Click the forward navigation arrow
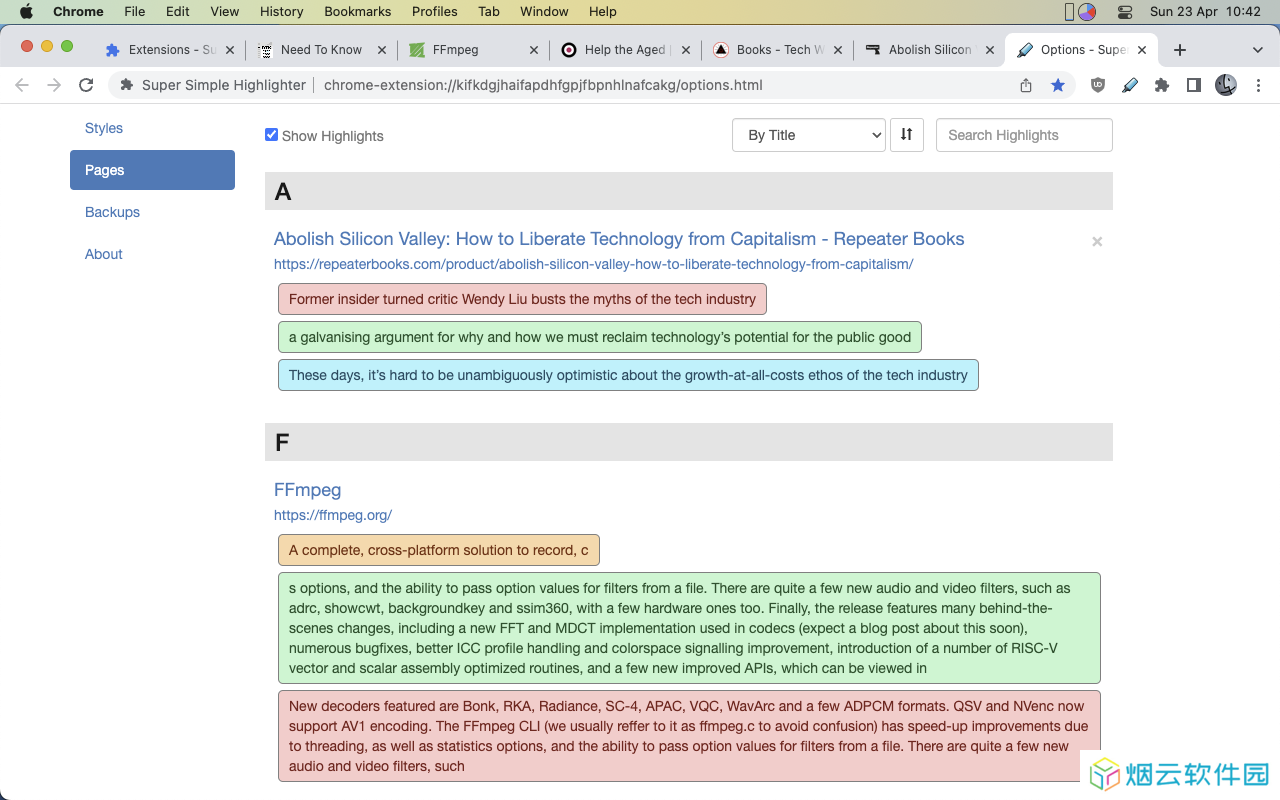 pyautogui.click(x=54, y=85)
